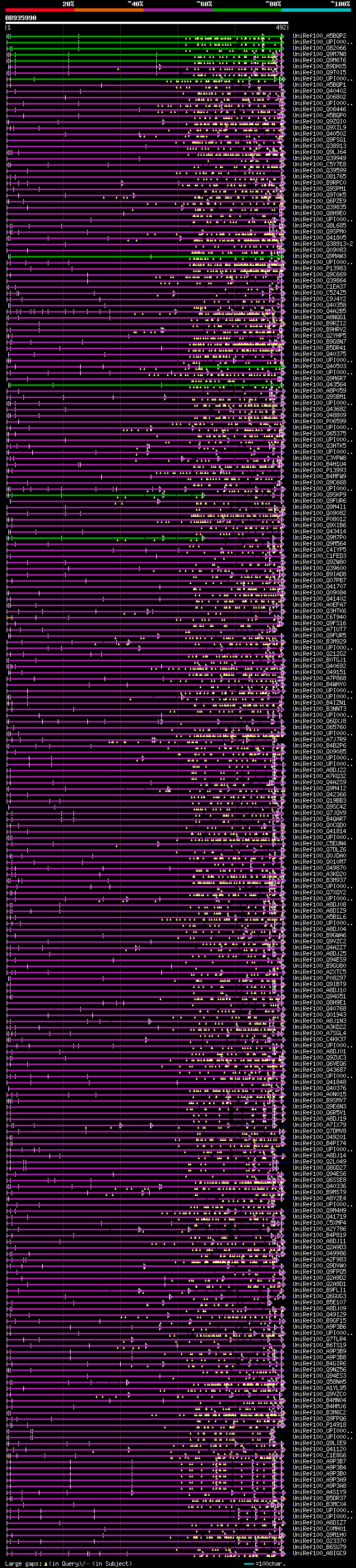Select hit label UniRef100_B9RZI2
The height and width of the screenshot is (1568, 356).
pyautogui.click(x=319, y=323)
